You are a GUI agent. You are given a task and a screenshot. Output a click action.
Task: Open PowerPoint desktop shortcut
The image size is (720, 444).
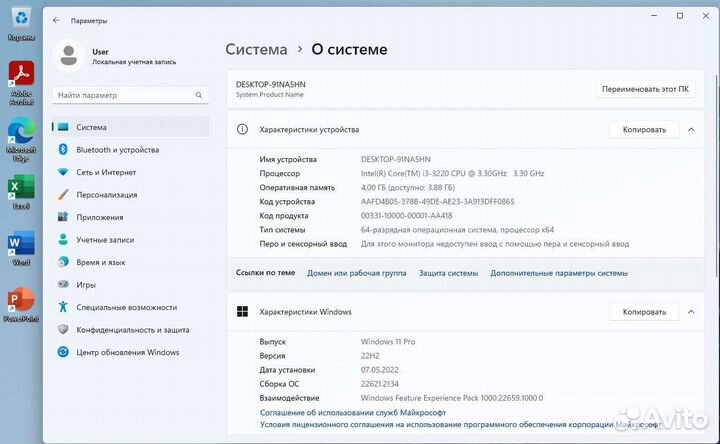(x=21, y=304)
